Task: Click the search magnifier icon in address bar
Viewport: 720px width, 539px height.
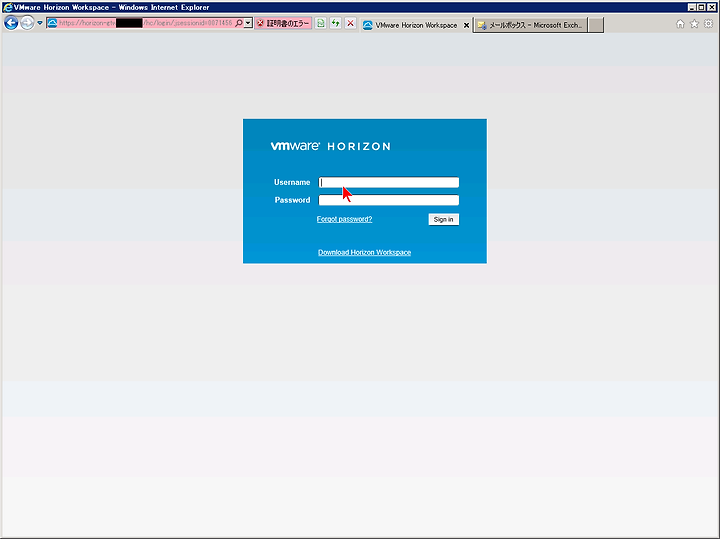Action: [x=239, y=23]
